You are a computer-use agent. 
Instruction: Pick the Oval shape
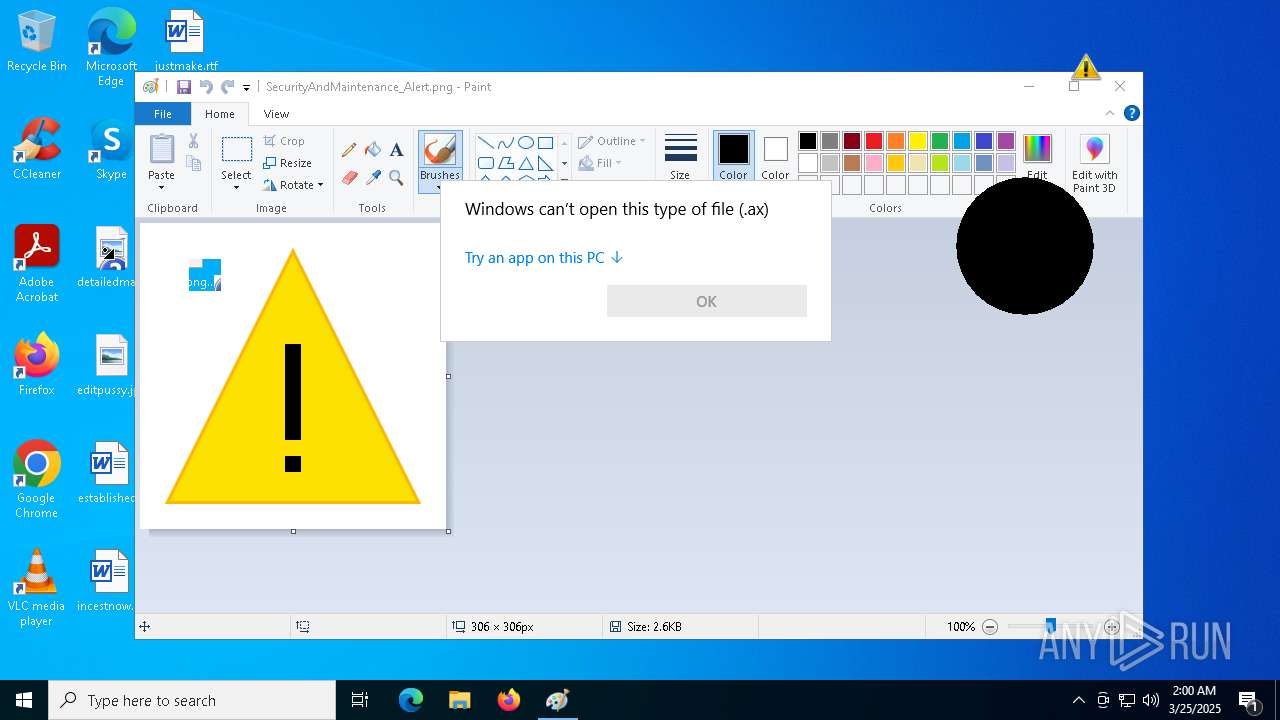point(525,143)
